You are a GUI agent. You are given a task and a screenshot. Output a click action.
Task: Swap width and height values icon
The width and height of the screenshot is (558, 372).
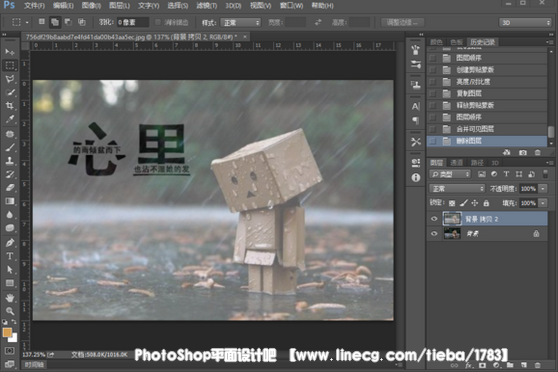click(317, 22)
